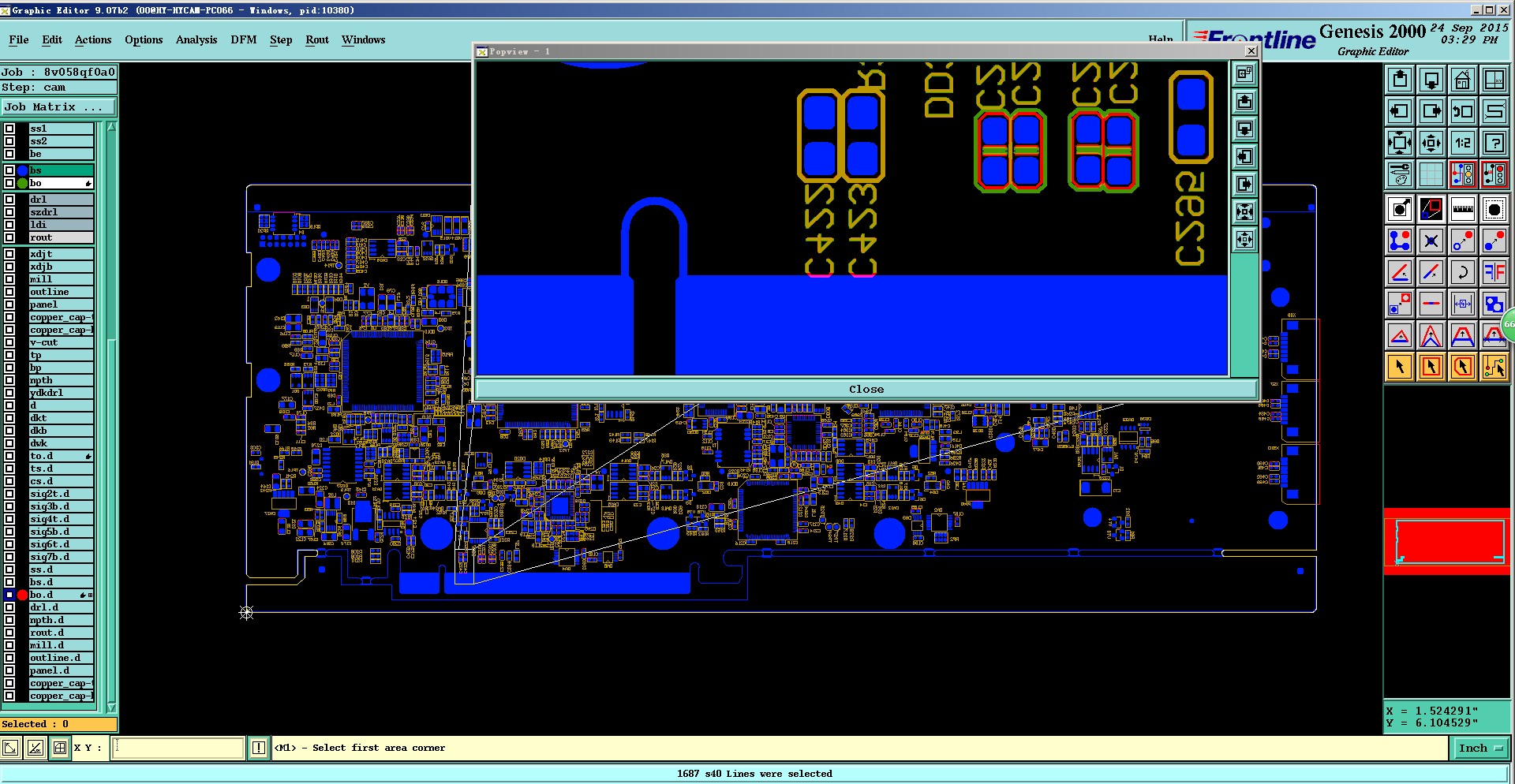Click the overlapping blue shapes icon
The image size is (1515, 784).
[x=1494, y=304]
